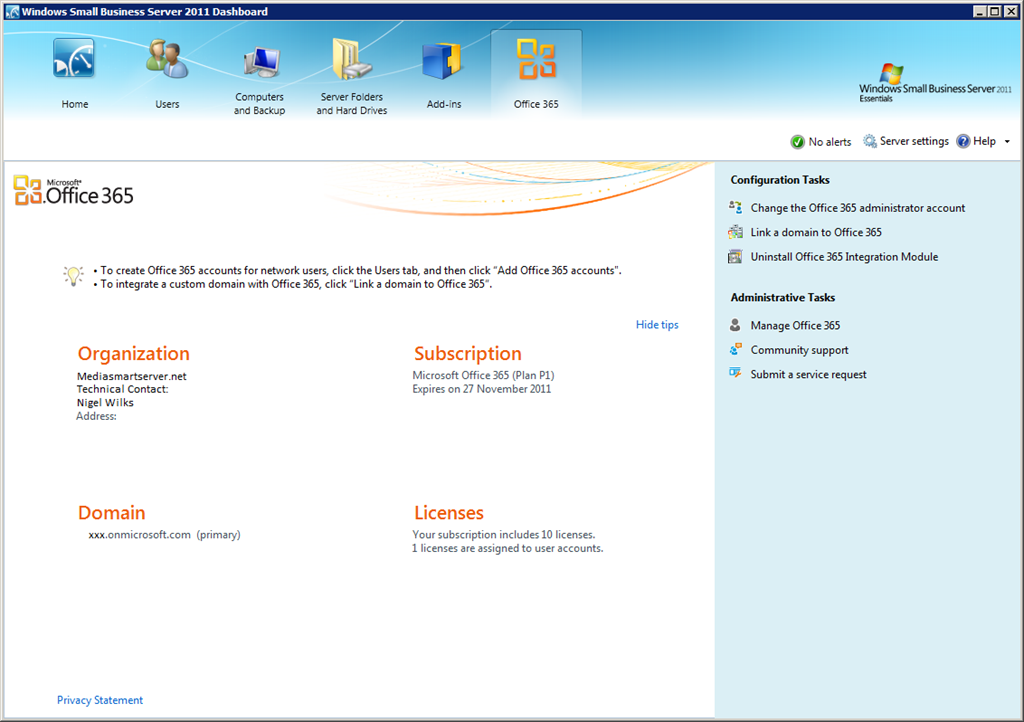This screenshot has height=722, width=1024.
Task: Click the 'Technical Contact:' label
Action: click(x=122, y=389)
